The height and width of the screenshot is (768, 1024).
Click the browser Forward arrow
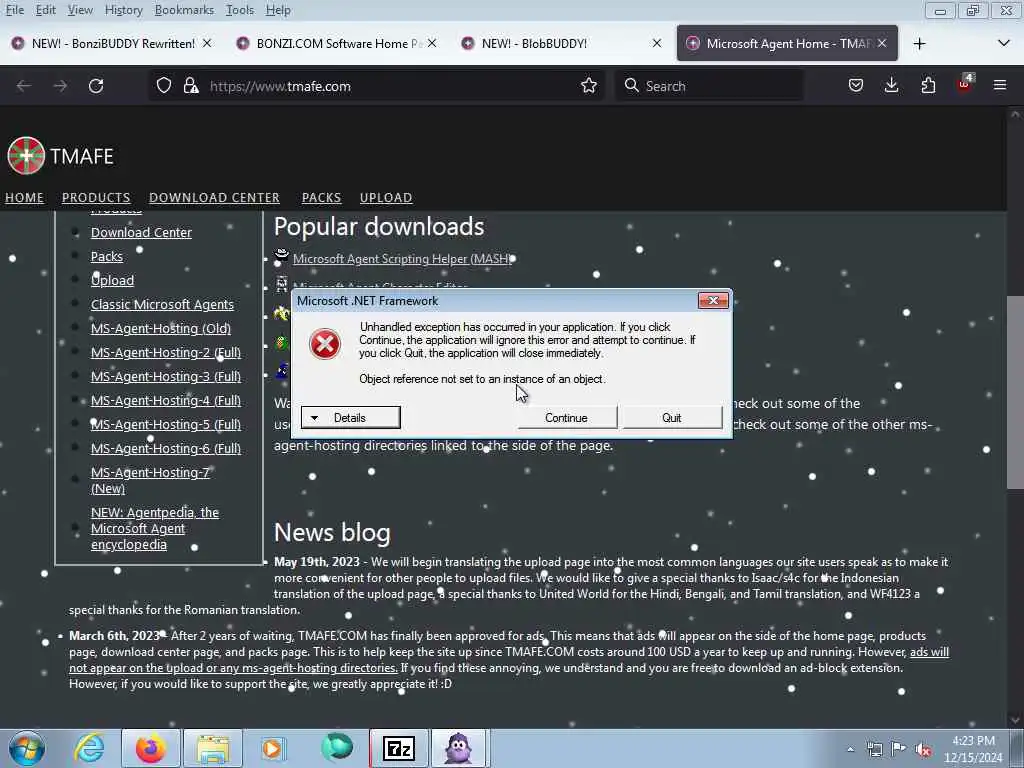coord(60,86)
